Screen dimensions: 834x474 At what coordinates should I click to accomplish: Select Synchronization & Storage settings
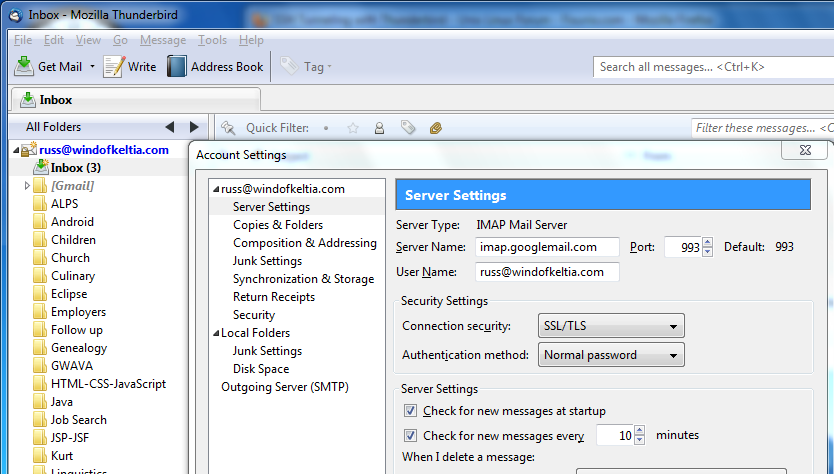pyautogui.click(x=303, y=279)
